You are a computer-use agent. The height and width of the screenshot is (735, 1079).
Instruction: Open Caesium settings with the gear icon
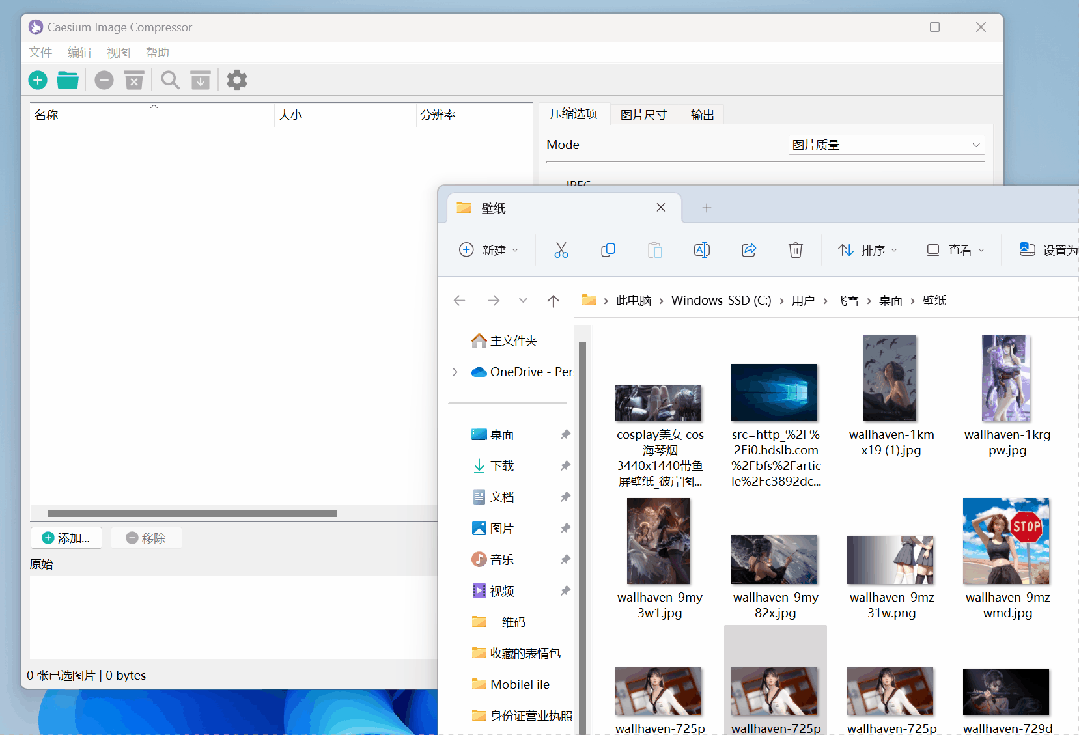coord(237,80)
